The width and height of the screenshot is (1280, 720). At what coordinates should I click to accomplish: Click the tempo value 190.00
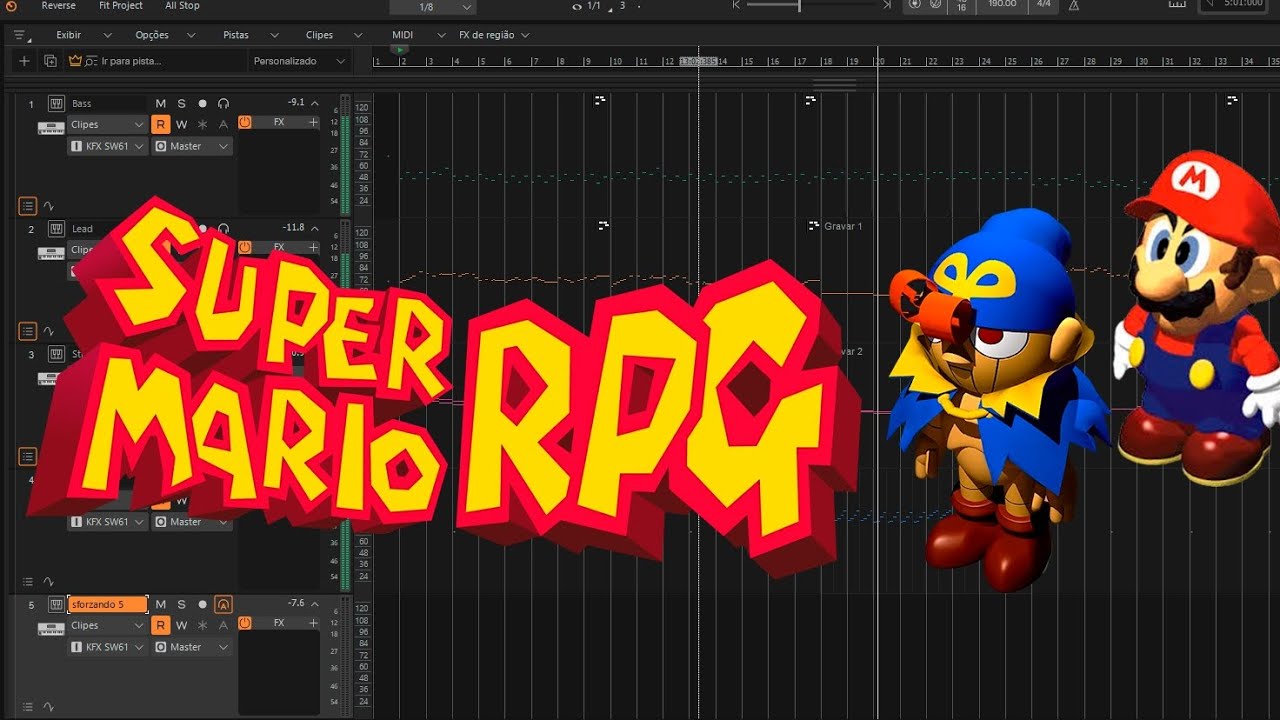(x=1002, y=5)
